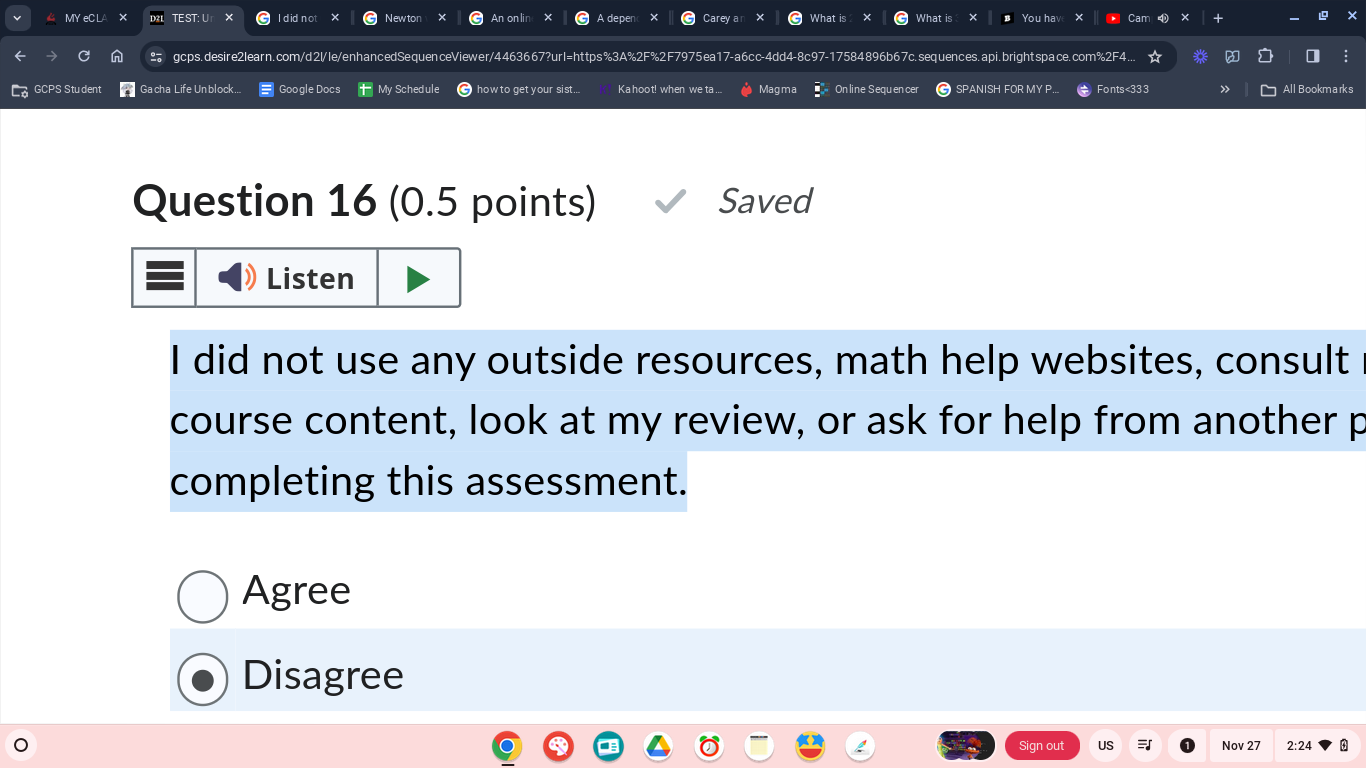Open the Extensions puzzle icon
This screenshot has height=768, width=1366.
(1265, 57)
